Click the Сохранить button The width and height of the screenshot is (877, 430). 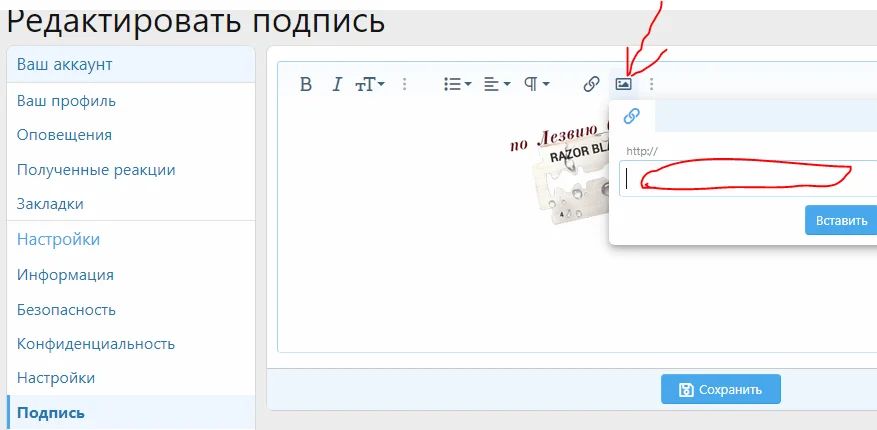pos(720,389)
